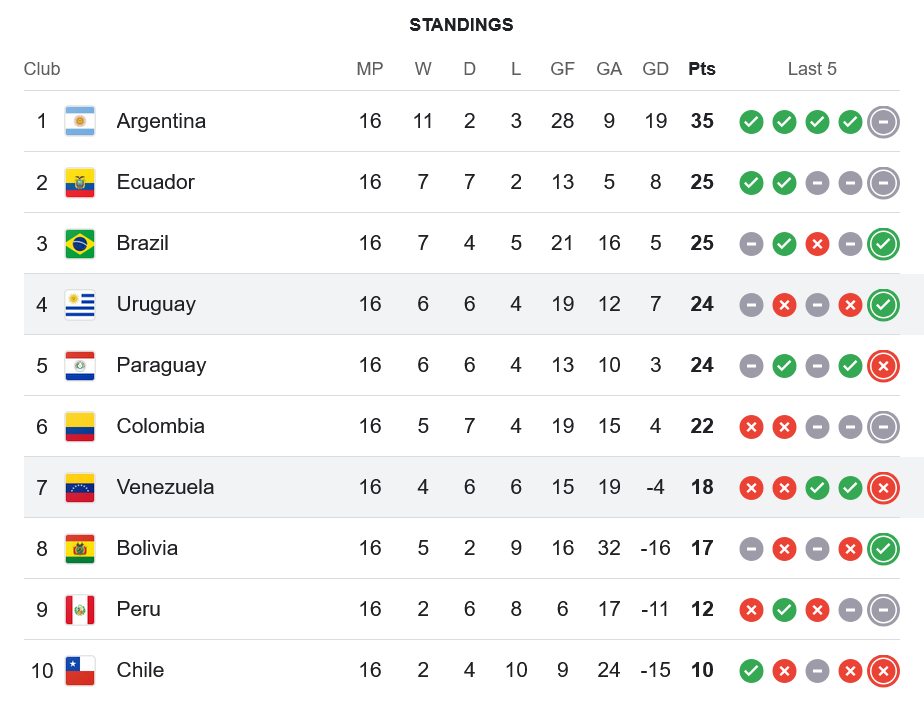Click the Club column header

coord(42,69)
